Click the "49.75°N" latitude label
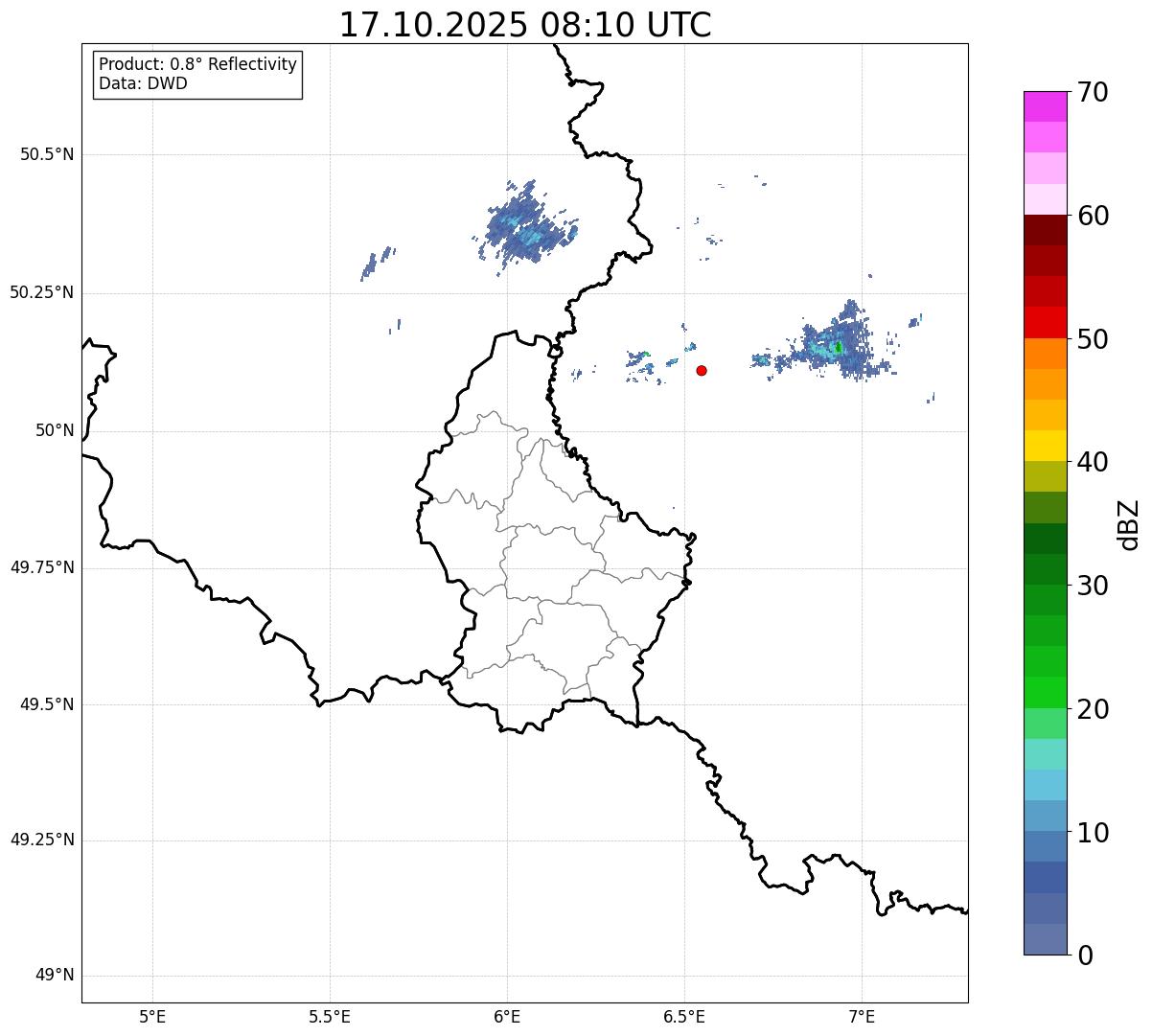Image resolution: width=1152 pixels, height=1036 pixels. point(42,567)
